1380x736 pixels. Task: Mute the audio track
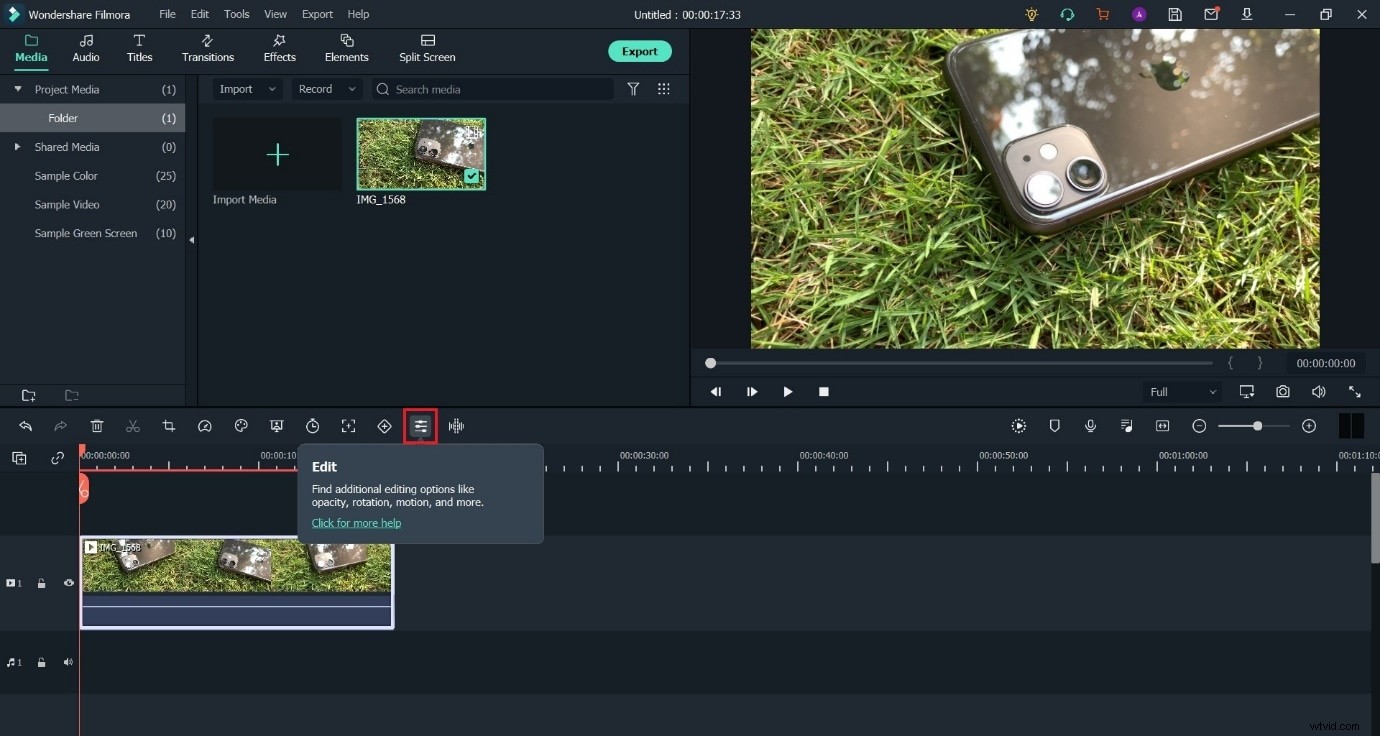click(68, 662)
